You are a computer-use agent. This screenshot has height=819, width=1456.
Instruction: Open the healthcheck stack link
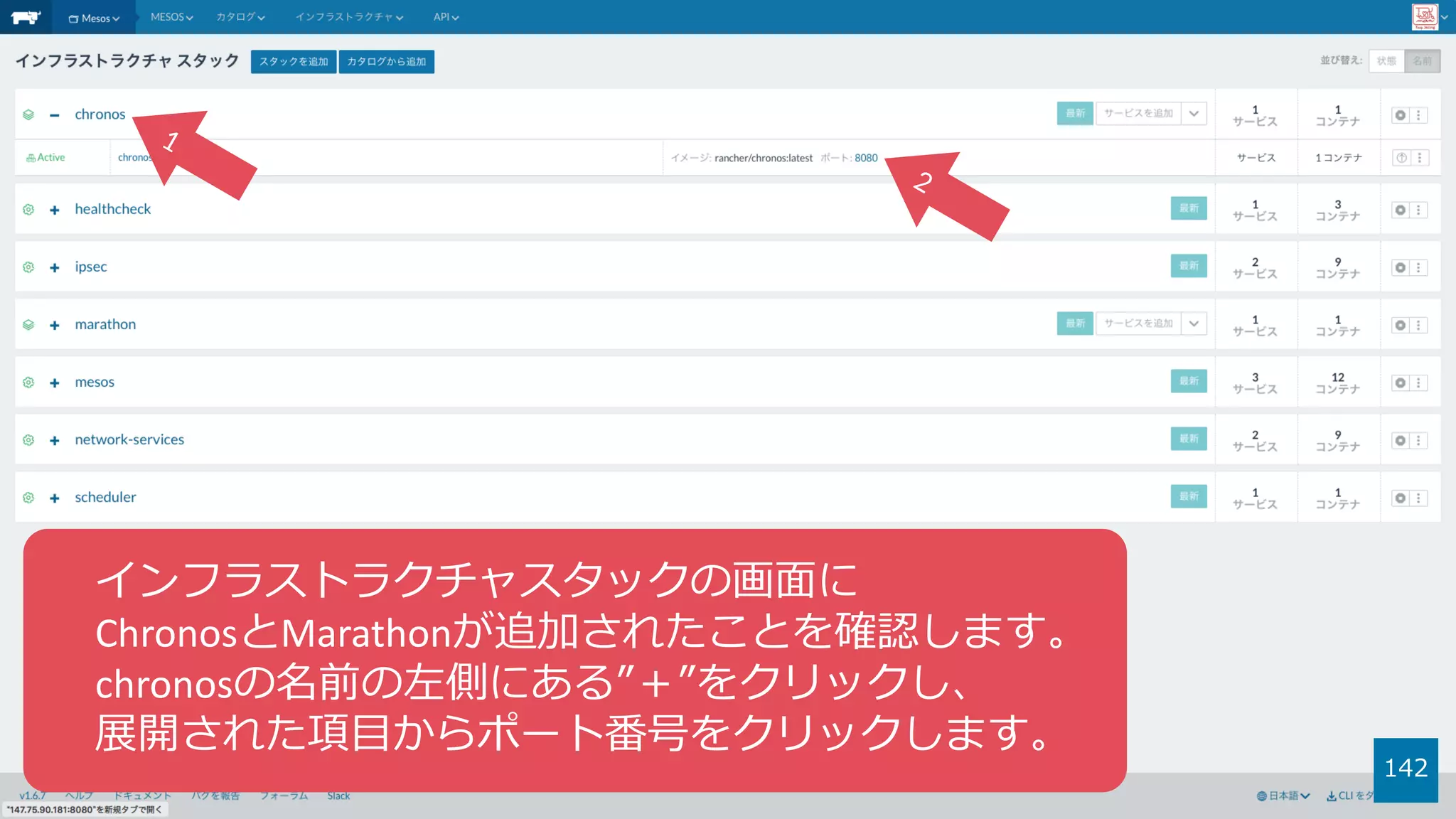click(x=113, y=209)
